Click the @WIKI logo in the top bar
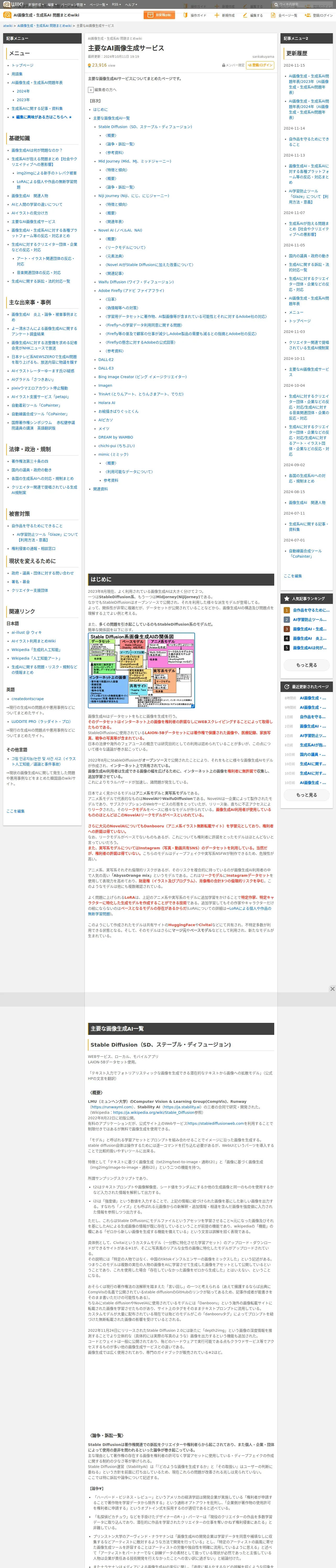This screenshot has height=1568, width=336. 13,4
